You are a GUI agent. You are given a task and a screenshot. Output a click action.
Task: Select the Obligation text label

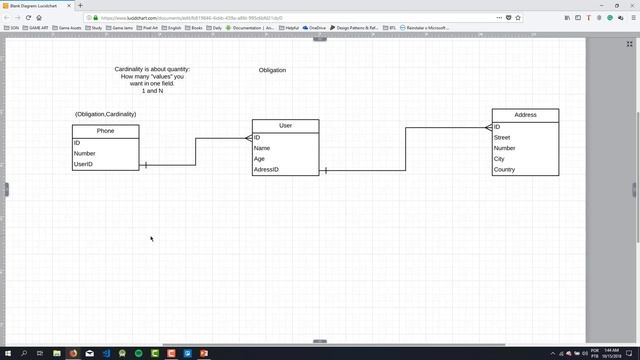click(x=272, y=70)
